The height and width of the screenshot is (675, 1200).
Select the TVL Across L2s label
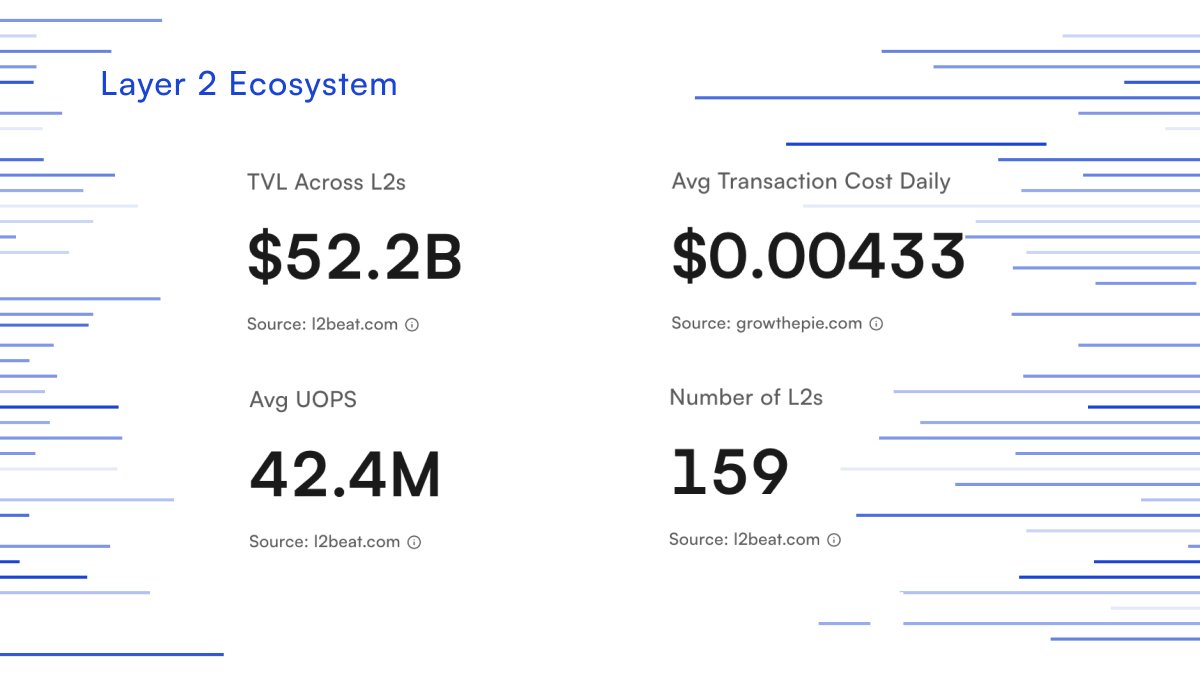pyautogui.click(x=326, y=182)
